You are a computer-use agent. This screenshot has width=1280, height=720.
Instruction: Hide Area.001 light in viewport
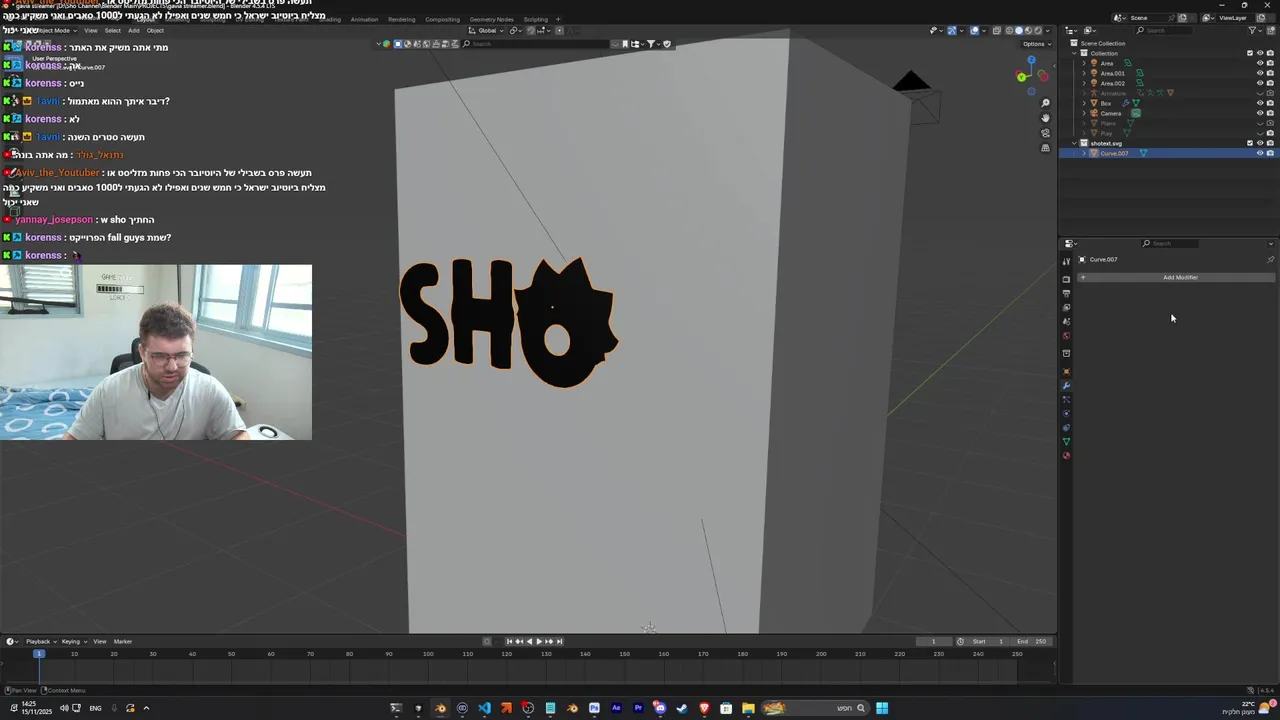1260,73
